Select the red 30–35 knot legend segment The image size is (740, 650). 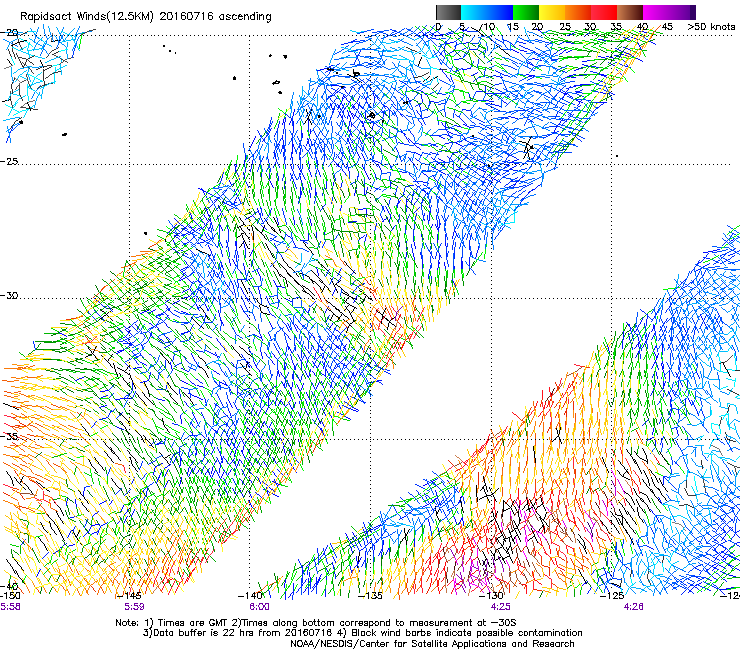pos(604,12)
